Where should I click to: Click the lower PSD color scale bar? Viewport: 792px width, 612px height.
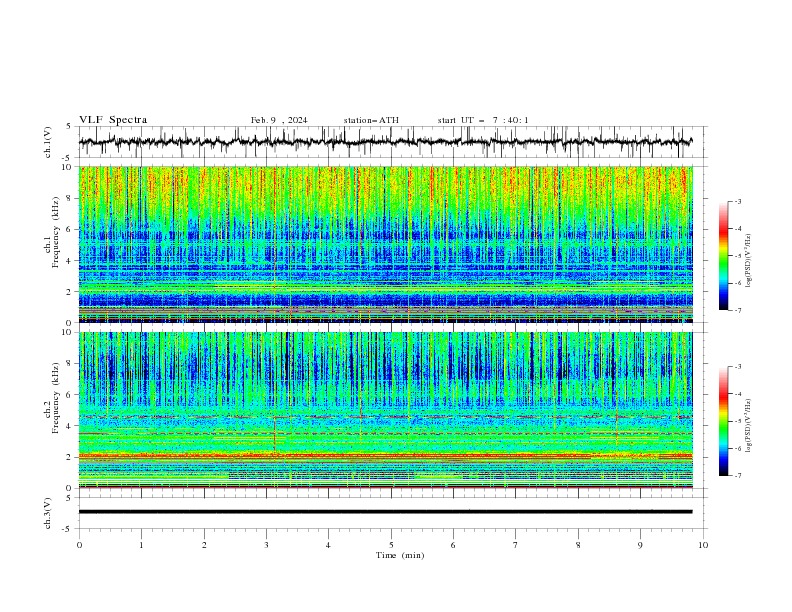[x=723, y=421]
